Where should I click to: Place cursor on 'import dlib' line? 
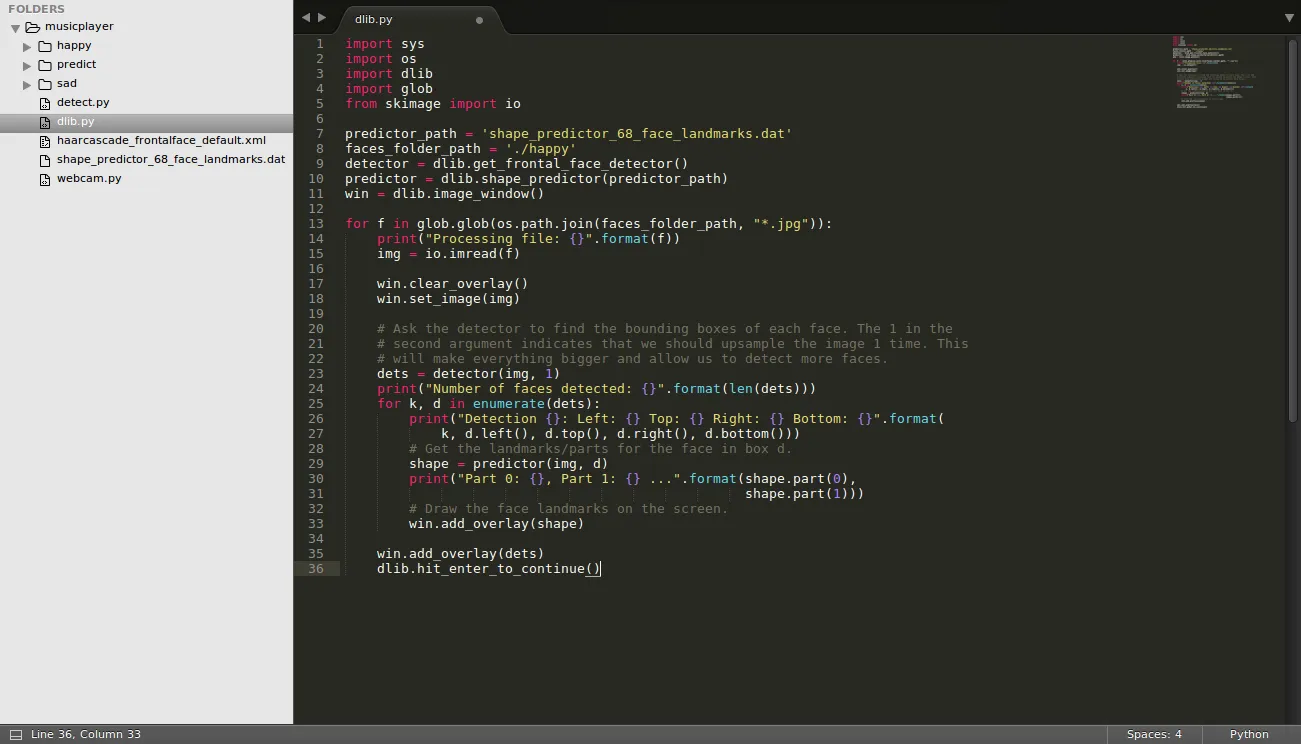[389, 74]
